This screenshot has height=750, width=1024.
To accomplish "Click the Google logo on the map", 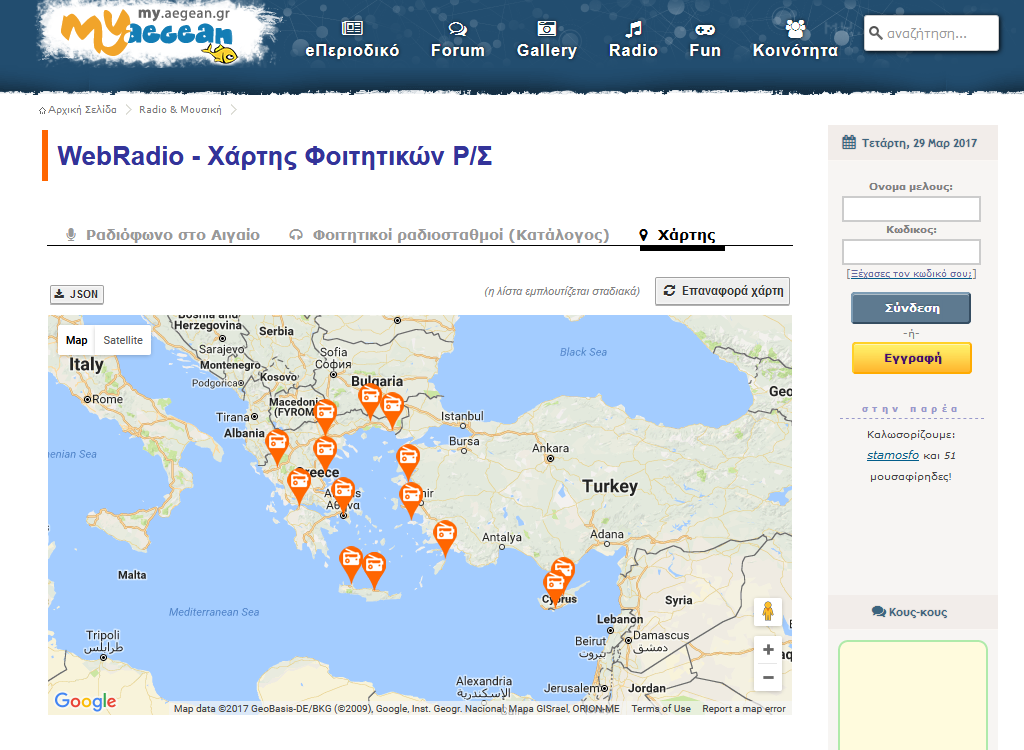I will 84,701.
